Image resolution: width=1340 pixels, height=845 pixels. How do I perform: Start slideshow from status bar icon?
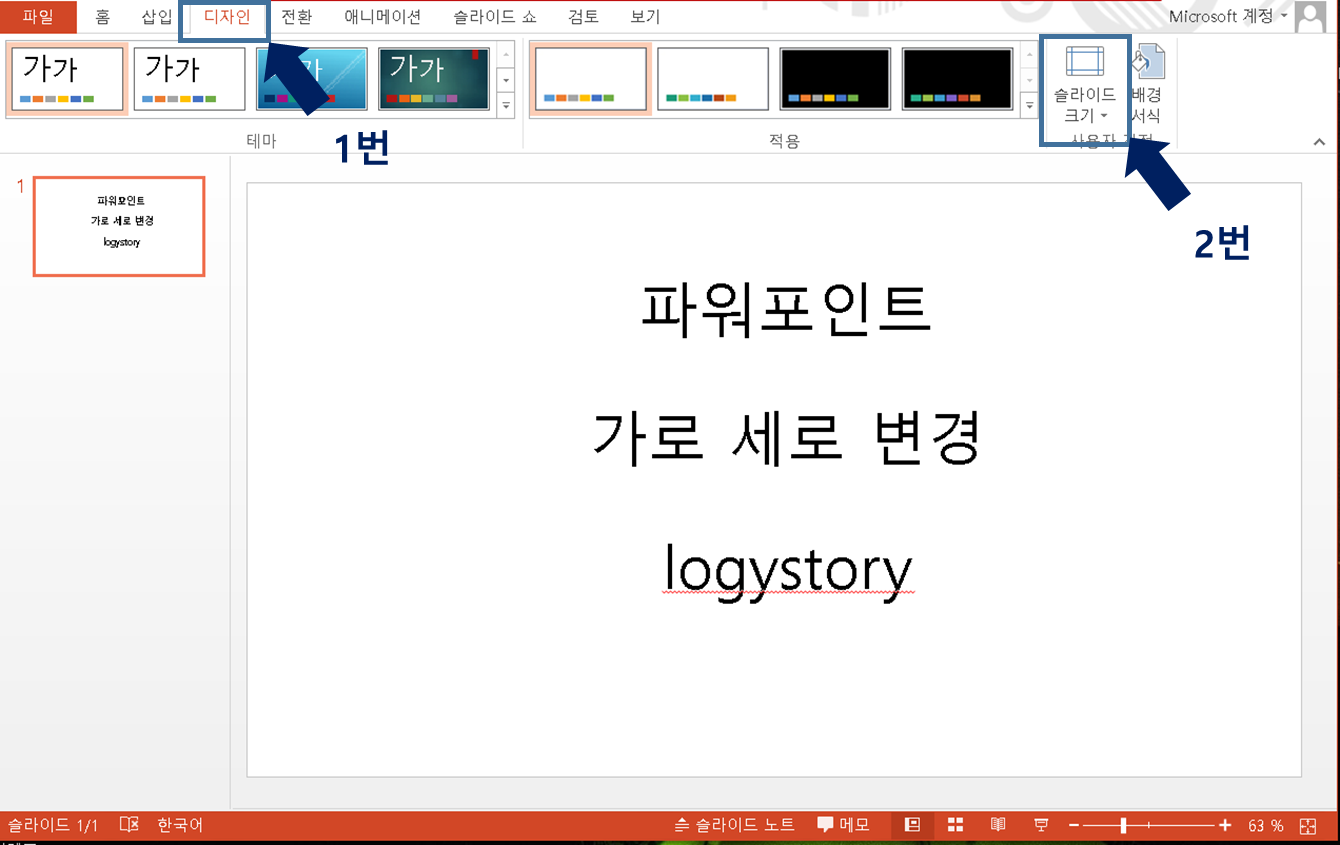coord(1041,825)
